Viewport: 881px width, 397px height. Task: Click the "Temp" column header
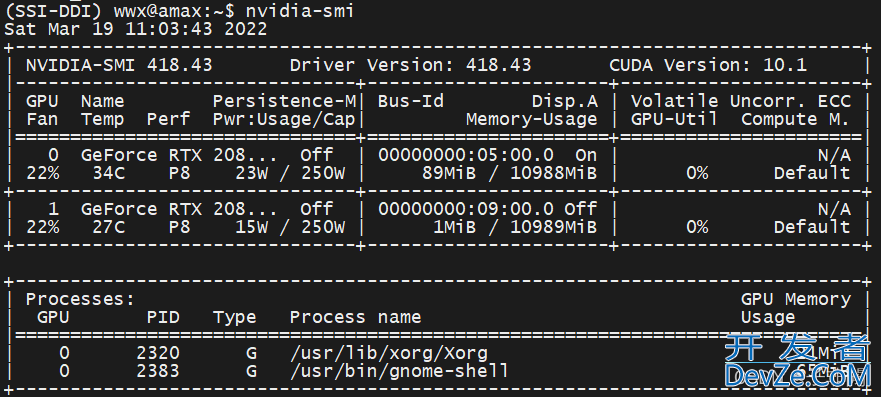(103, 119)
